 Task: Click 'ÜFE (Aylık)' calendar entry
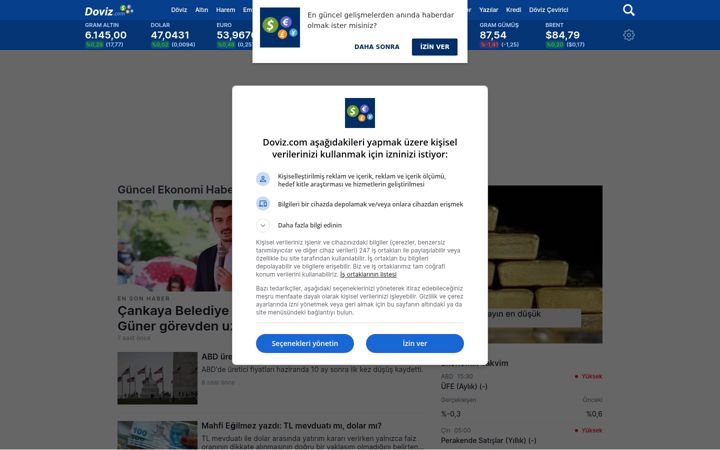tap(464, 387)
